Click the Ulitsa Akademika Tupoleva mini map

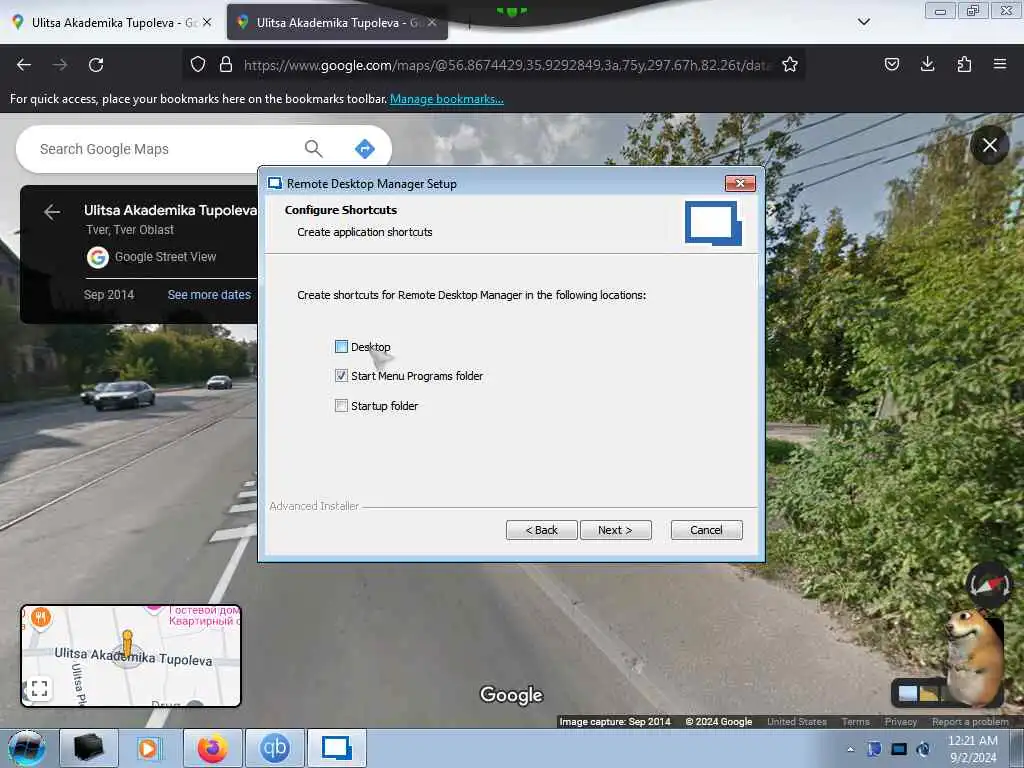pyautogui.click(x=131, y=656)
